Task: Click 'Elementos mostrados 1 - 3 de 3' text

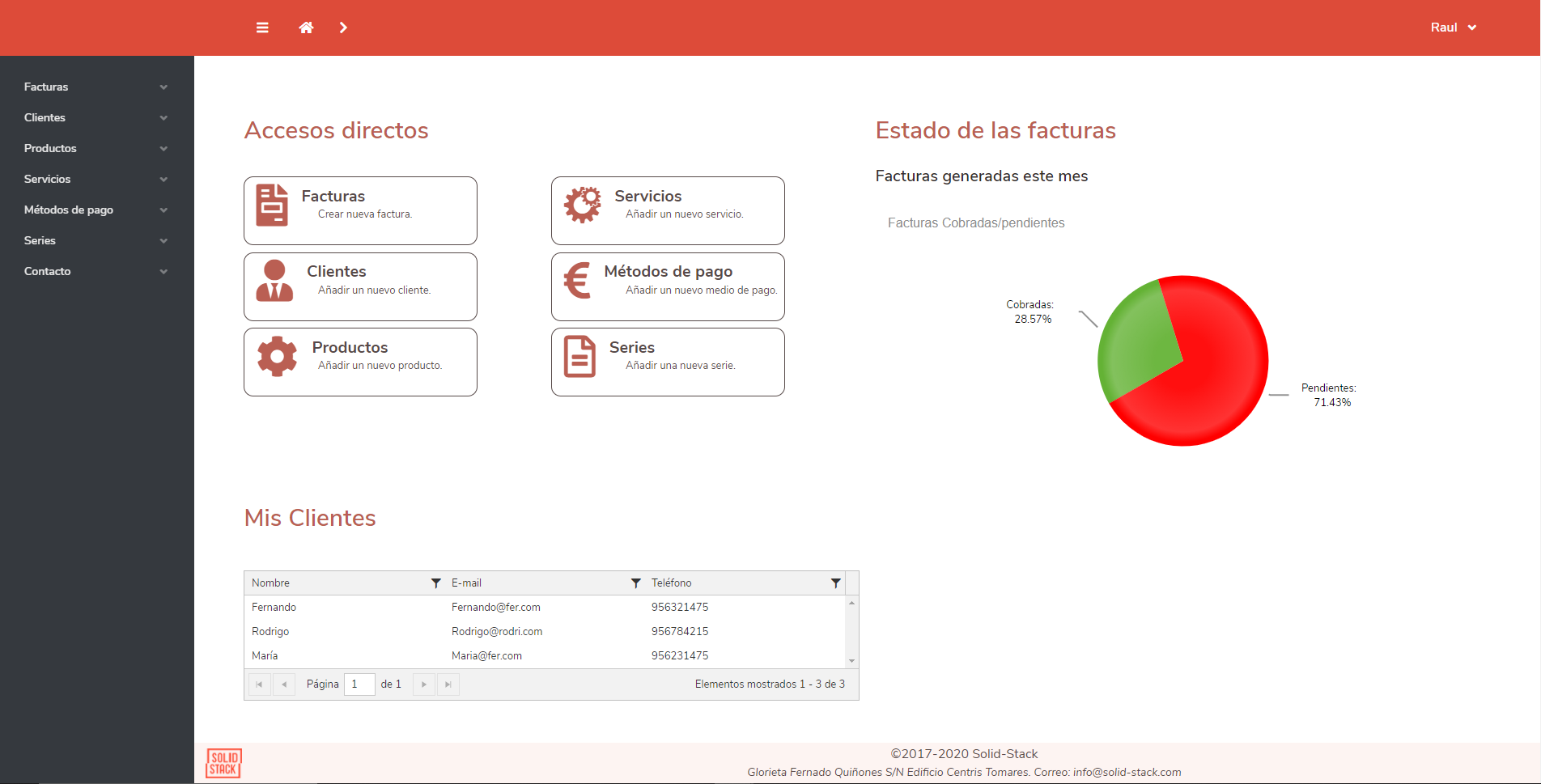Action: [x=770, y=684]
